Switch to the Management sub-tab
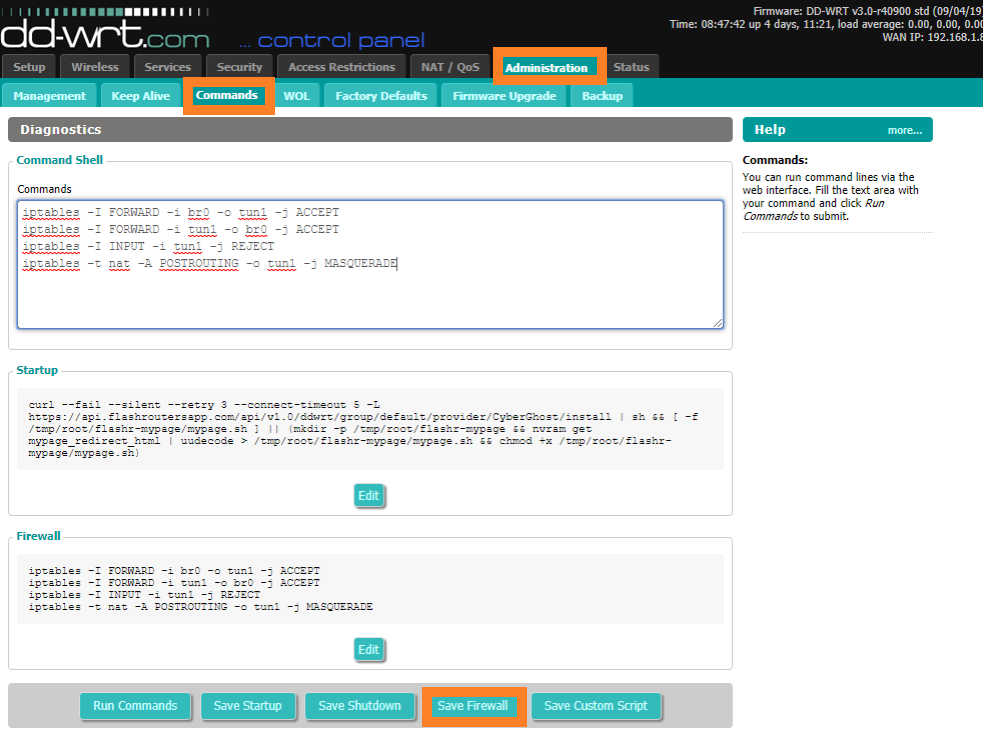983x732 pixels. click(50, 96)
